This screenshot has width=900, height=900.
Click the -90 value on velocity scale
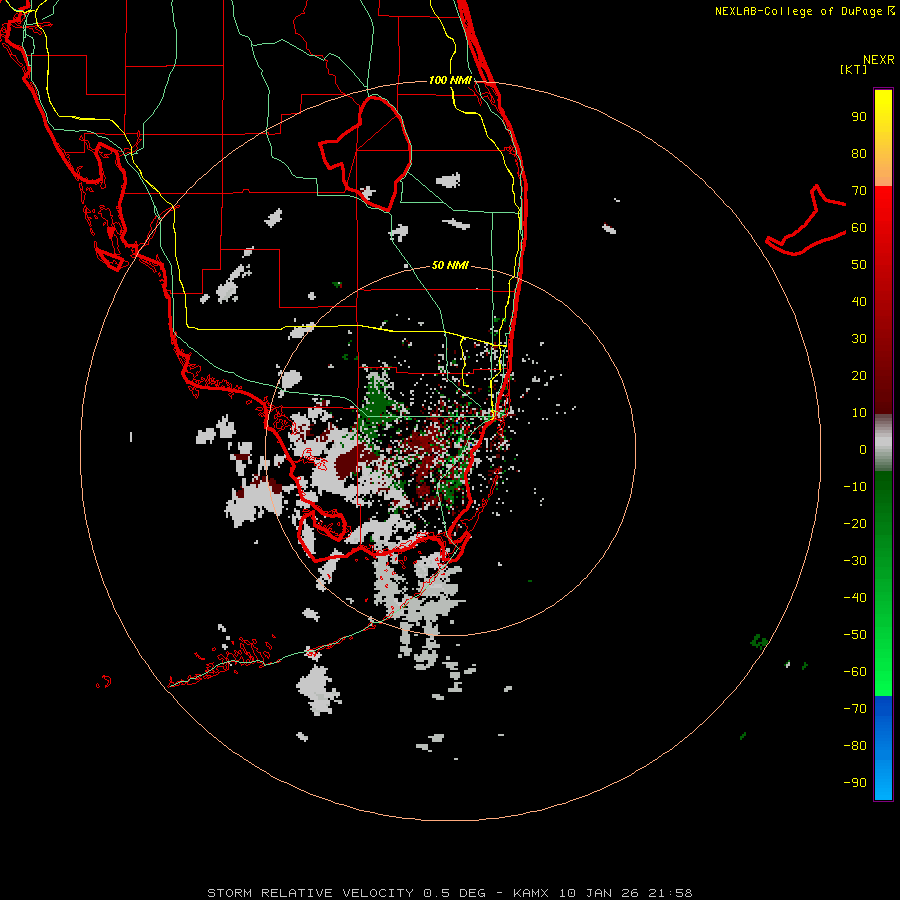coord(855,783)
